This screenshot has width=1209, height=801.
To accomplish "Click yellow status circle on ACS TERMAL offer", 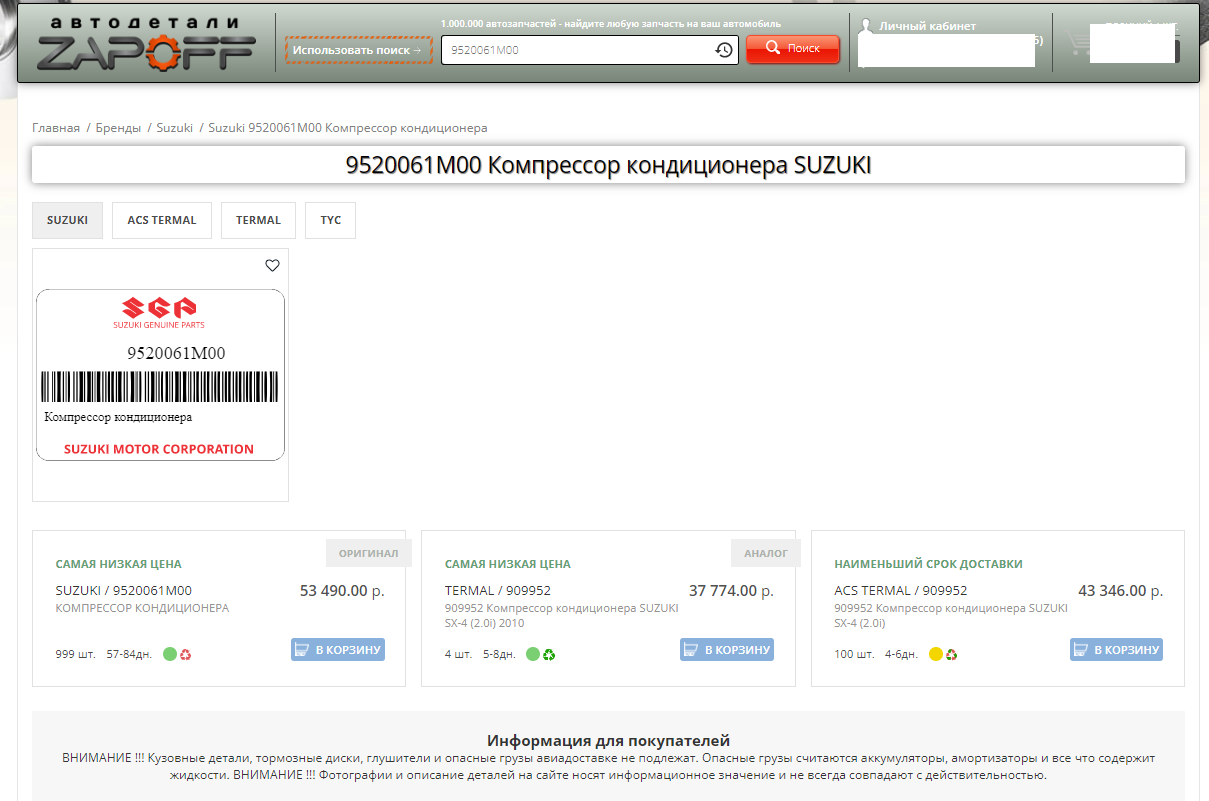I will [936, 655].
